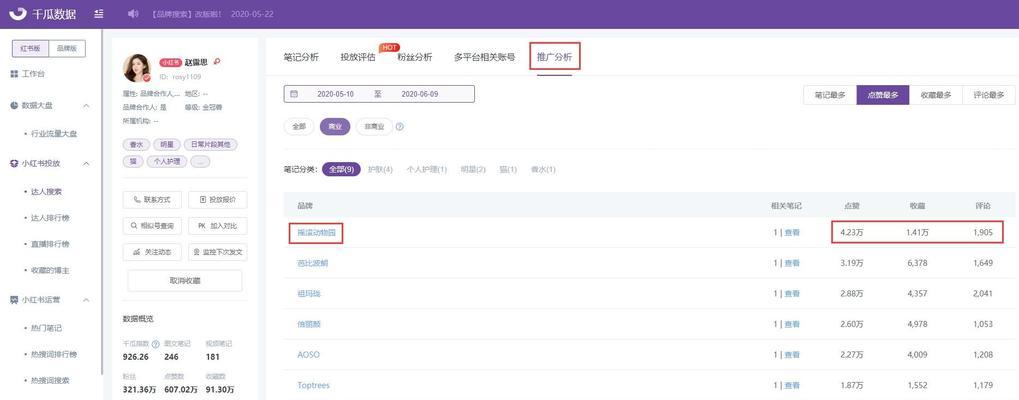The width and height of the screenshot is (1019, 400).
Task: Select the 商业 filter
Action: coord(335,127)
